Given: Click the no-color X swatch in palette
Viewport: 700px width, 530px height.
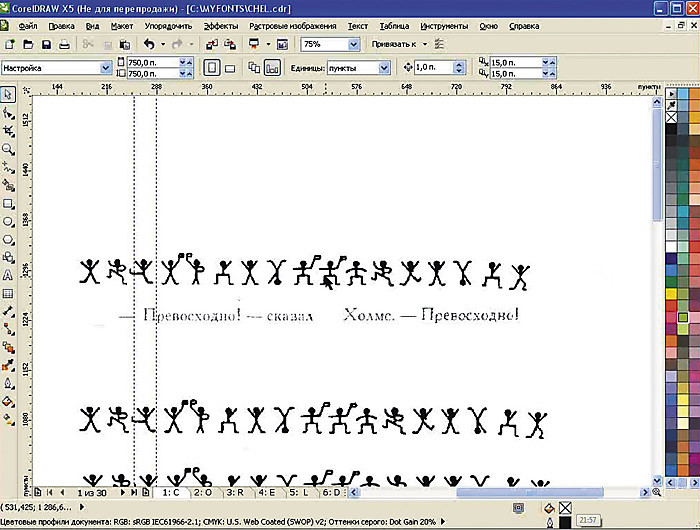Looking at the screenshot, I should click(x=671, y=117).
